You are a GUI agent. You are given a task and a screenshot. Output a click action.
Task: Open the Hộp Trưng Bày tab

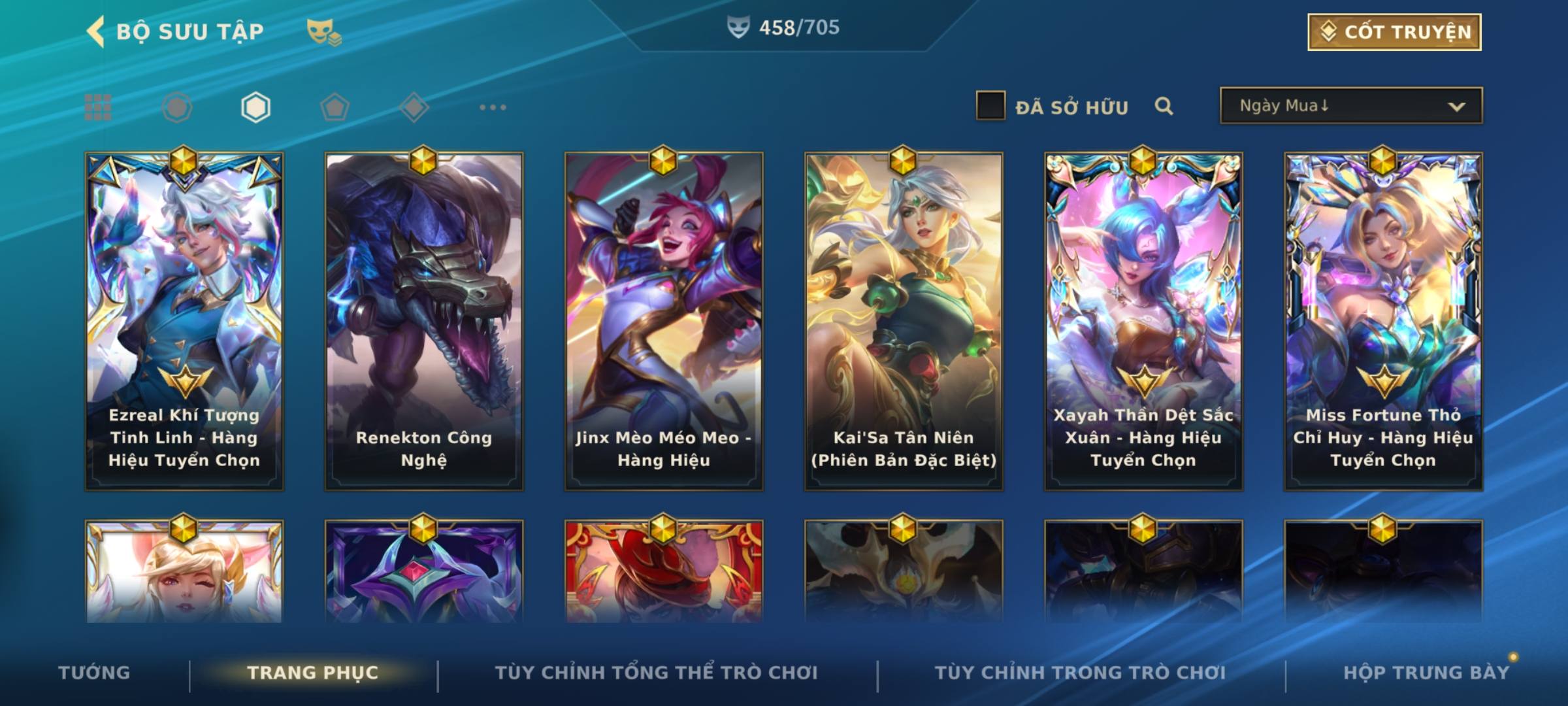(x=1426, y=672)
